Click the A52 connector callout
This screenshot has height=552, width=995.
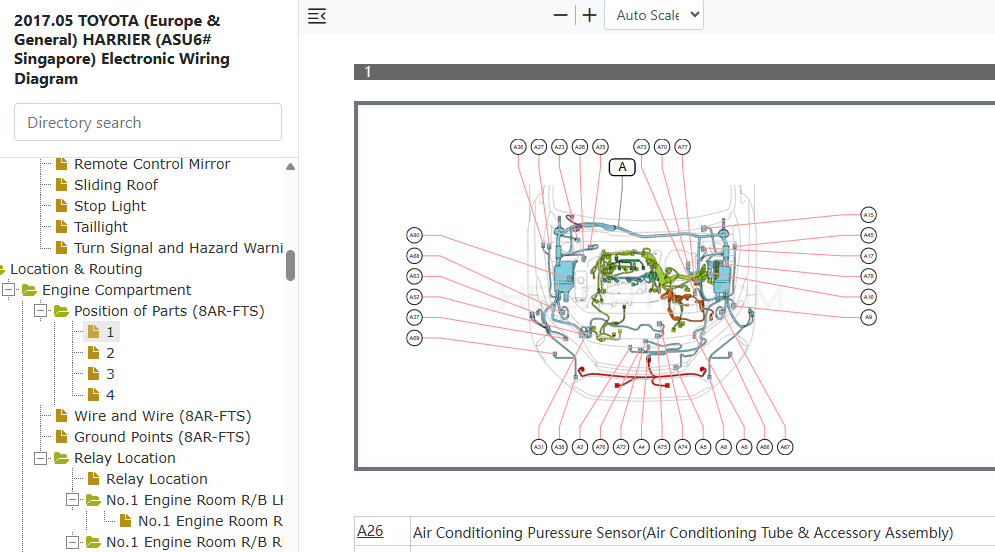[x=414, y=296]
